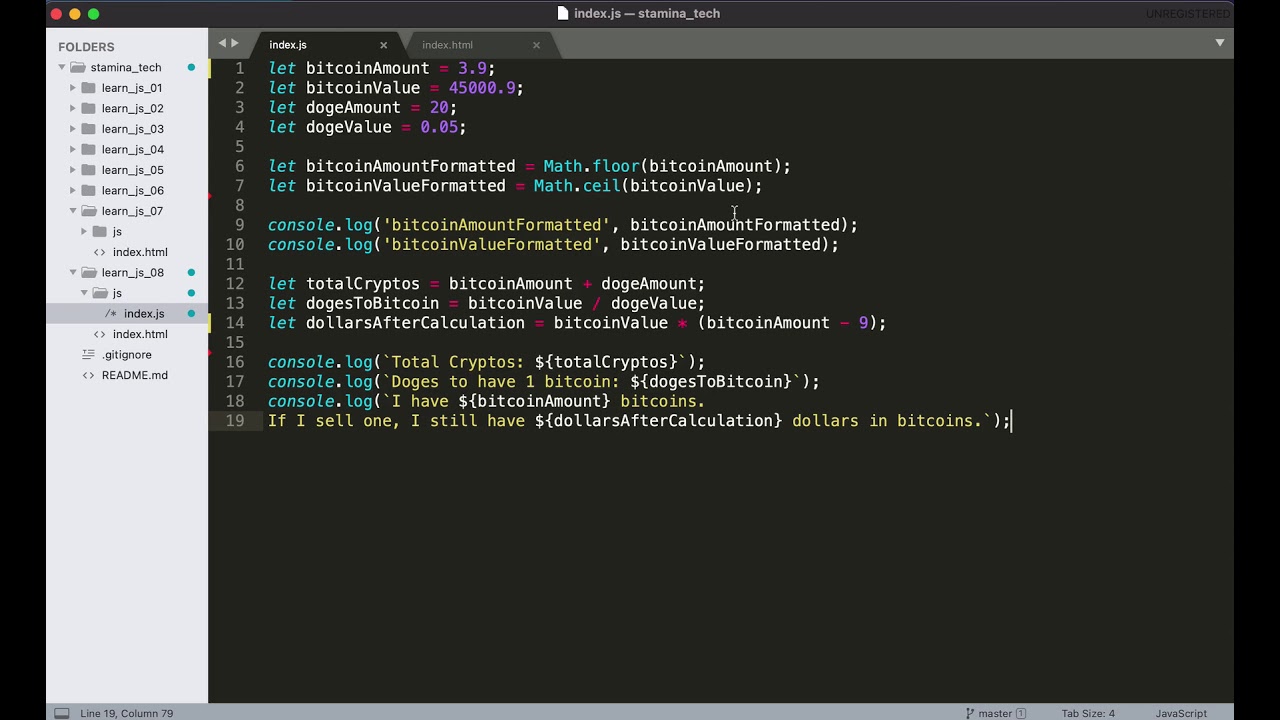This screenshot has width=1280, height=720.
Task: Open index.html under learn_js_07
Action: coord(140,252)
